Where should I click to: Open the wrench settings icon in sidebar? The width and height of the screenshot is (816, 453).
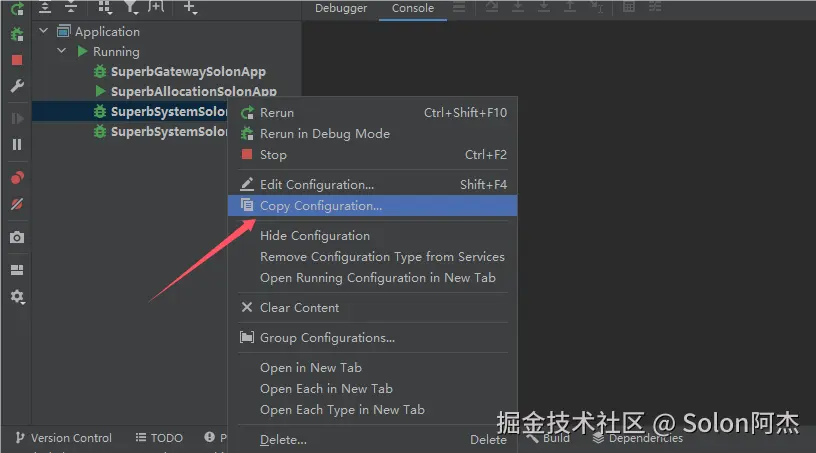[x=17, y=86]
